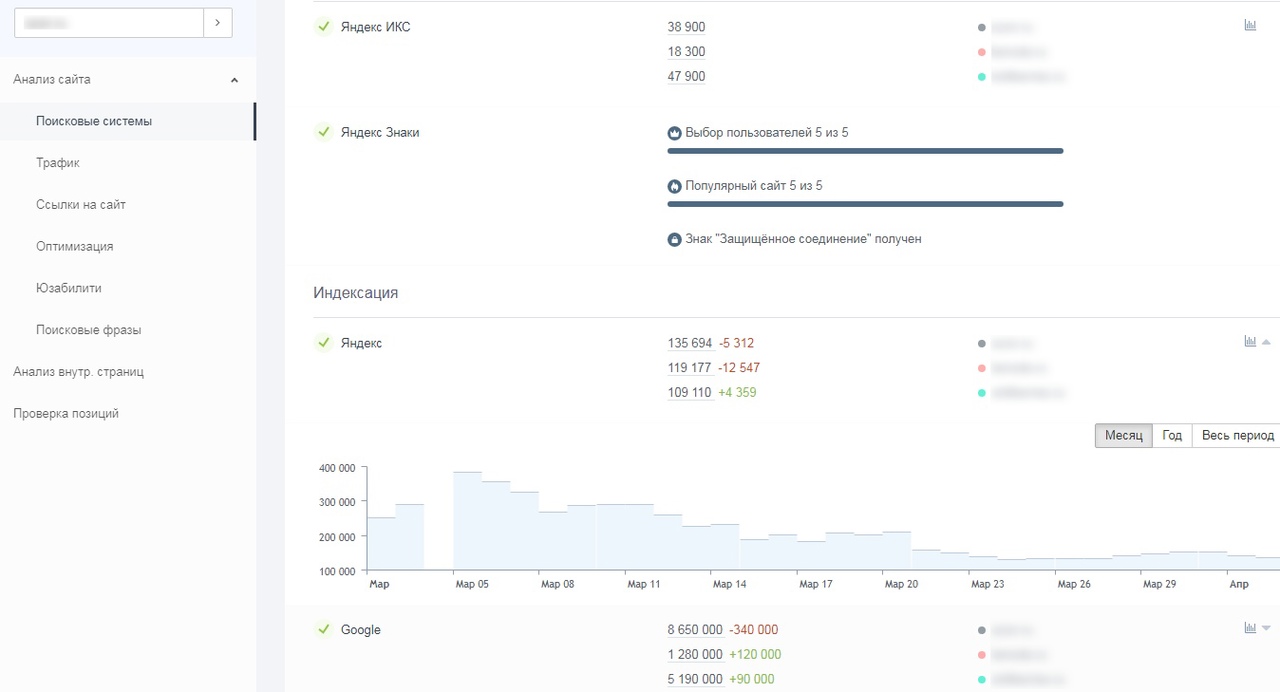The width and height of the screenshot is (1280, 692).
Task: Click the lock icon for Защищённое соединение
Action: [674, 240]
